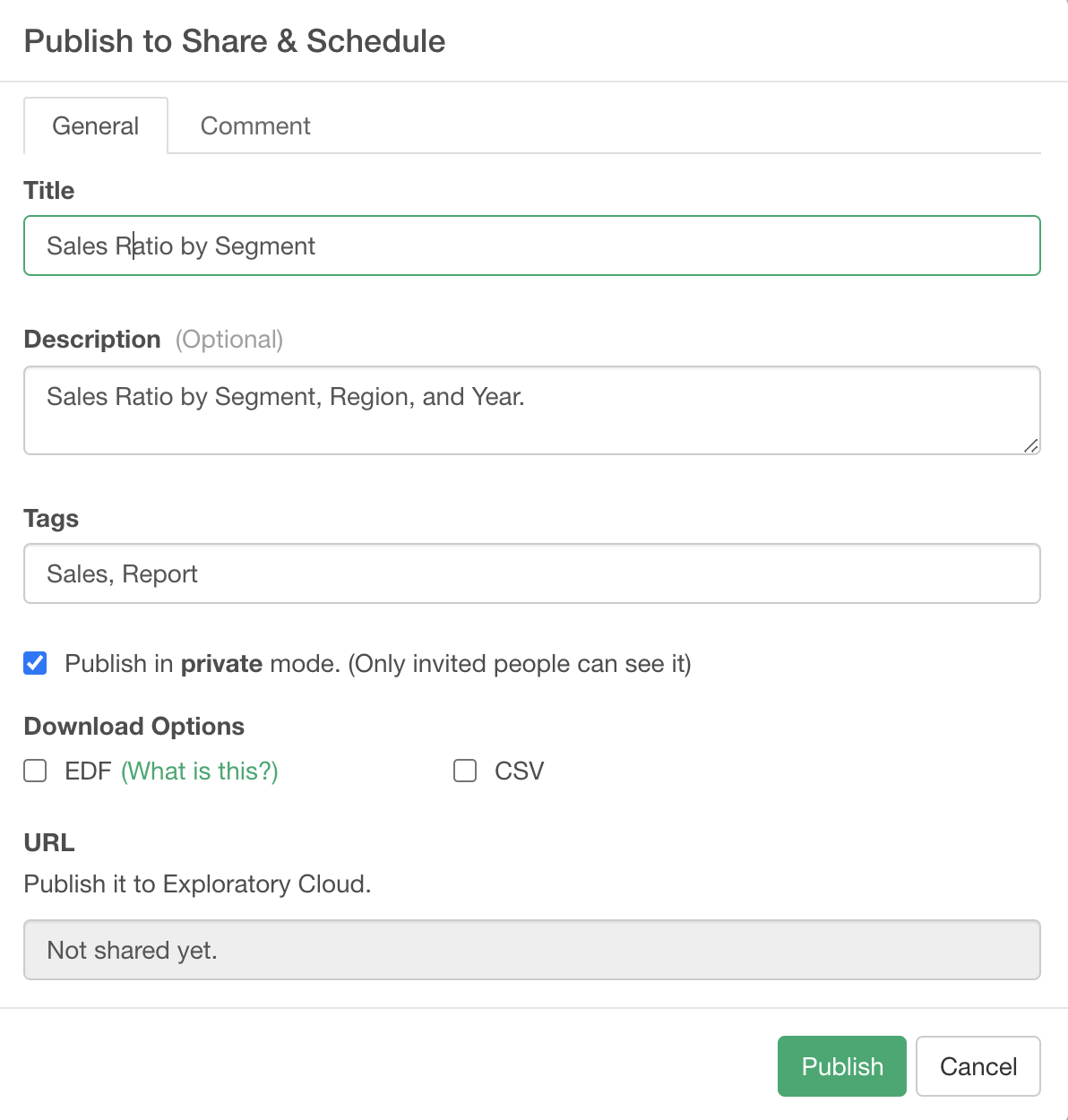
Task: Enable the EDF download option
Action: point(35,771)
